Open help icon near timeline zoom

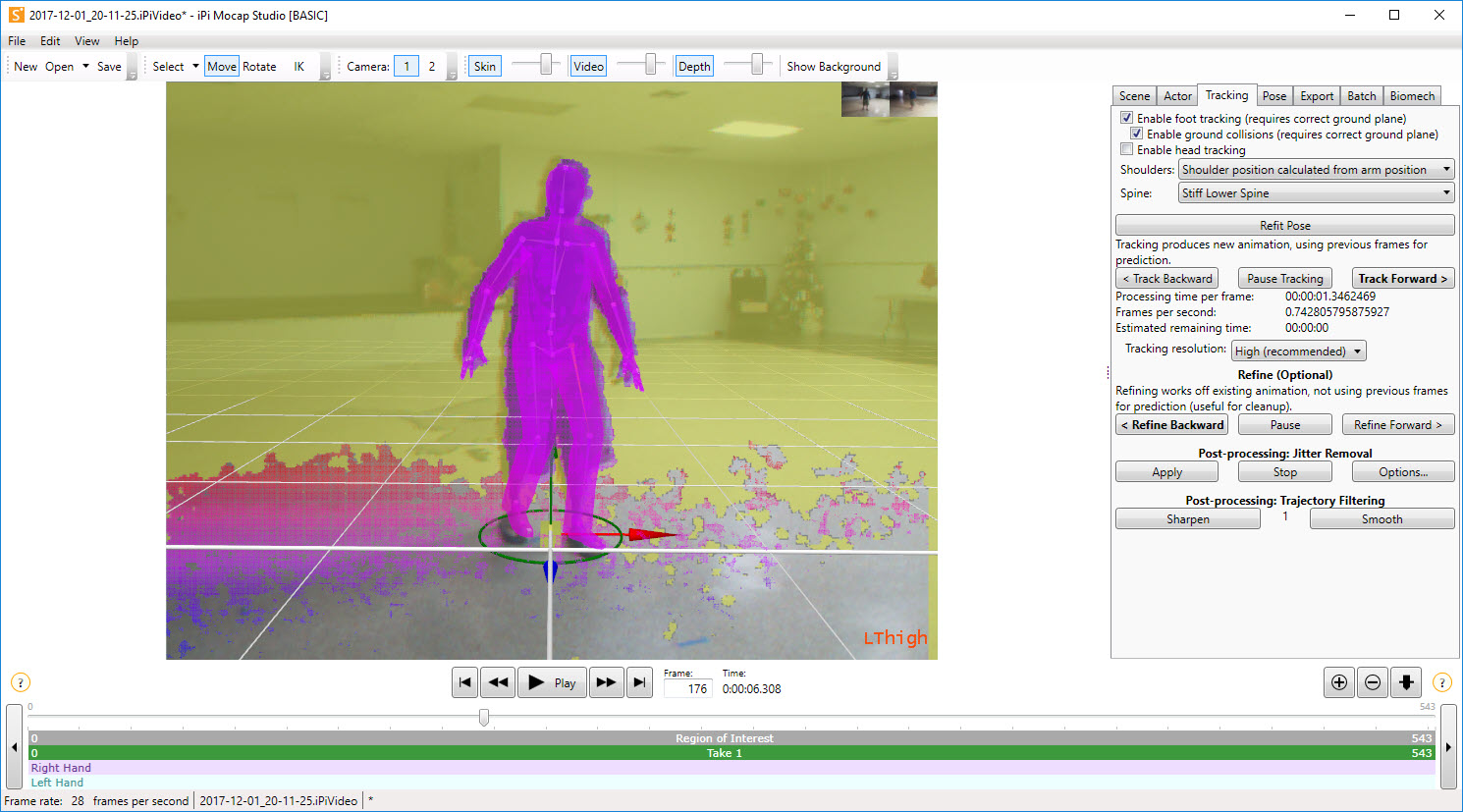click(x=1442, y=682)
